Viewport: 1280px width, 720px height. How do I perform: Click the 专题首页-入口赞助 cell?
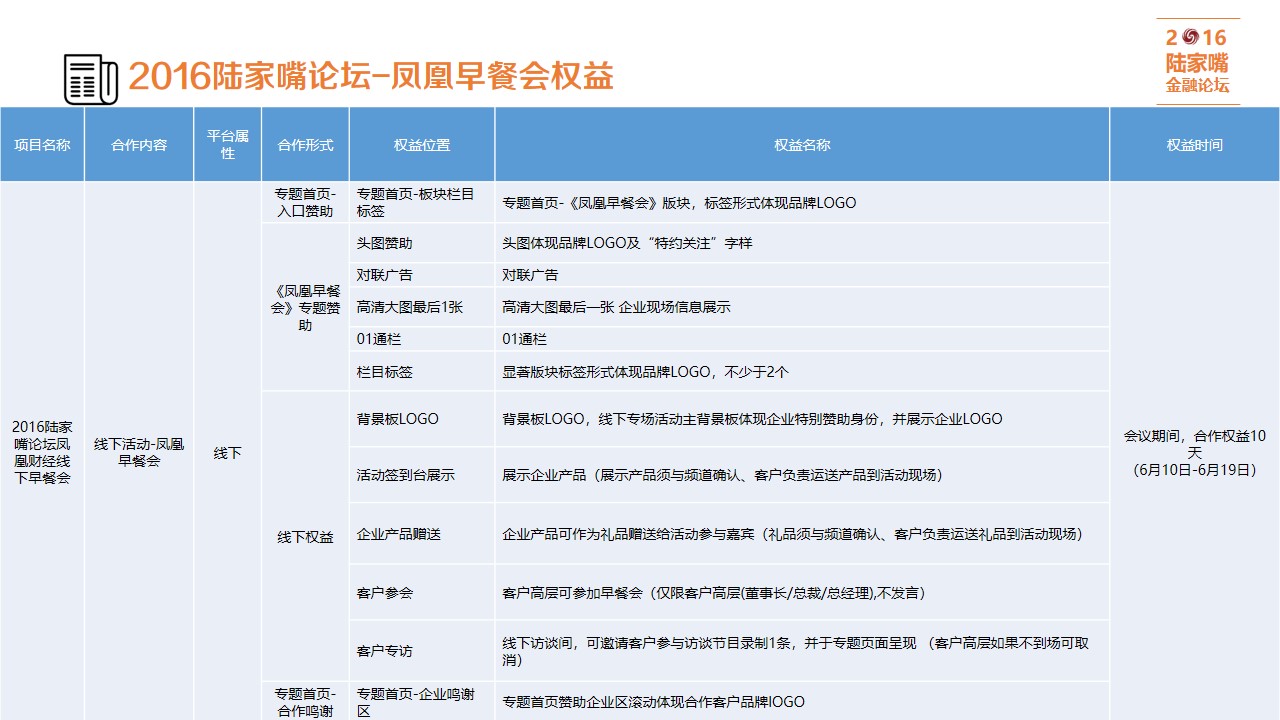305,202
